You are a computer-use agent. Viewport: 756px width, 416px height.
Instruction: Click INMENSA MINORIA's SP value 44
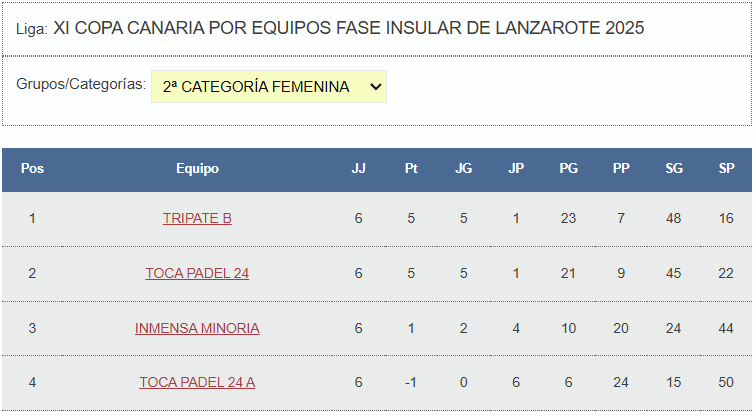tap(726, 328)
